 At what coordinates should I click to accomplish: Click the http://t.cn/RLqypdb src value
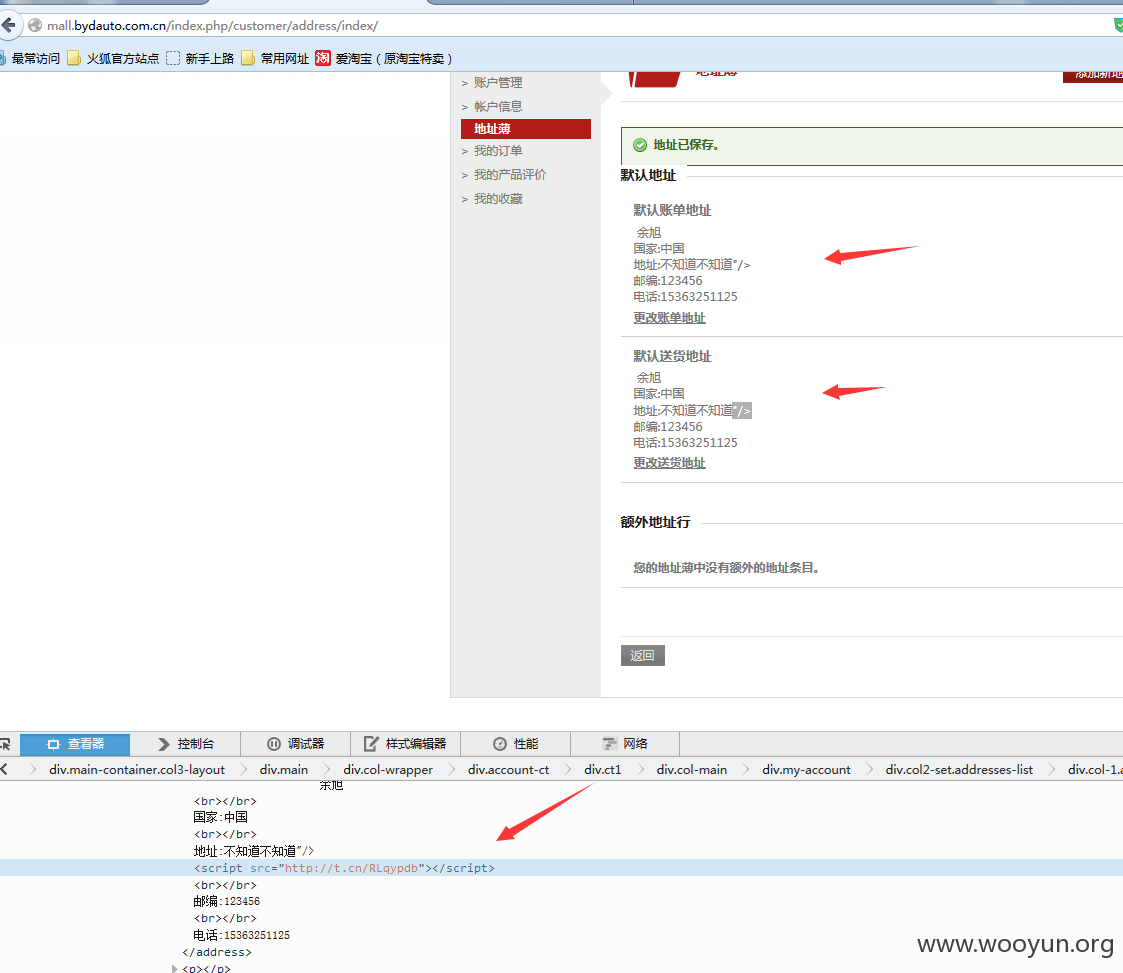[351, 868]
